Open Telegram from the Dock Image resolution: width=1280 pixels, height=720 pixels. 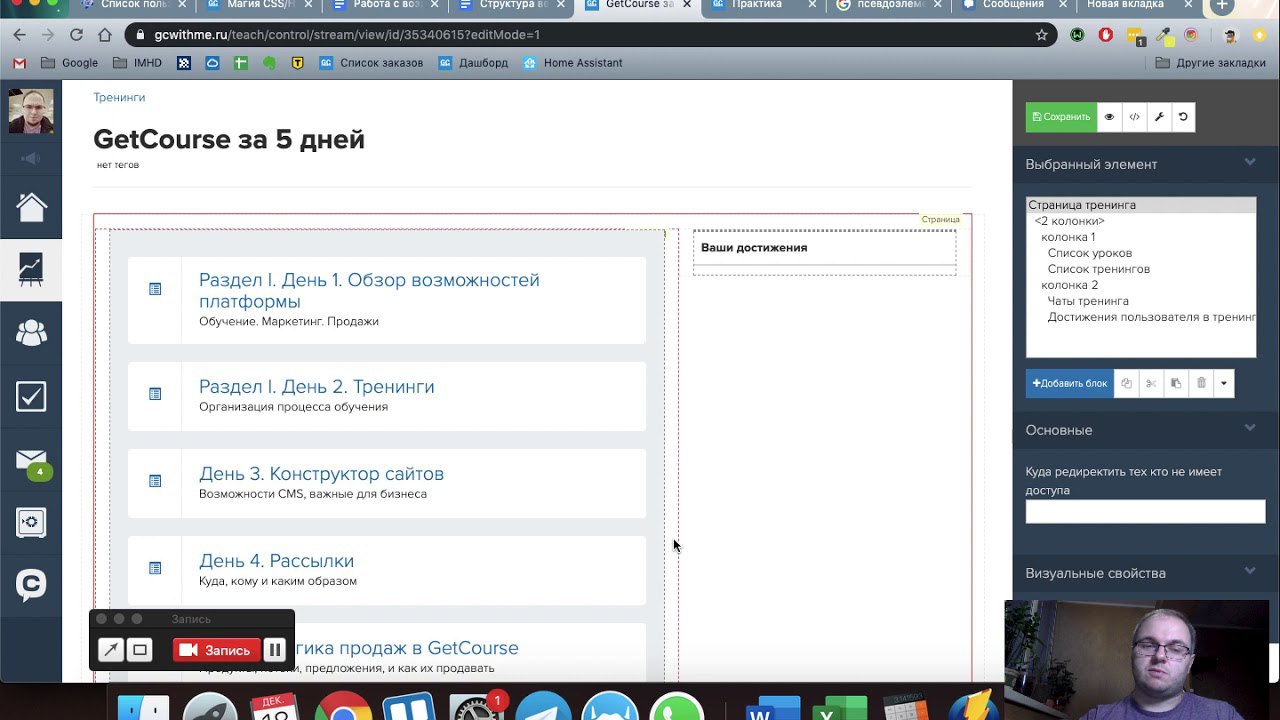[543, 708]
